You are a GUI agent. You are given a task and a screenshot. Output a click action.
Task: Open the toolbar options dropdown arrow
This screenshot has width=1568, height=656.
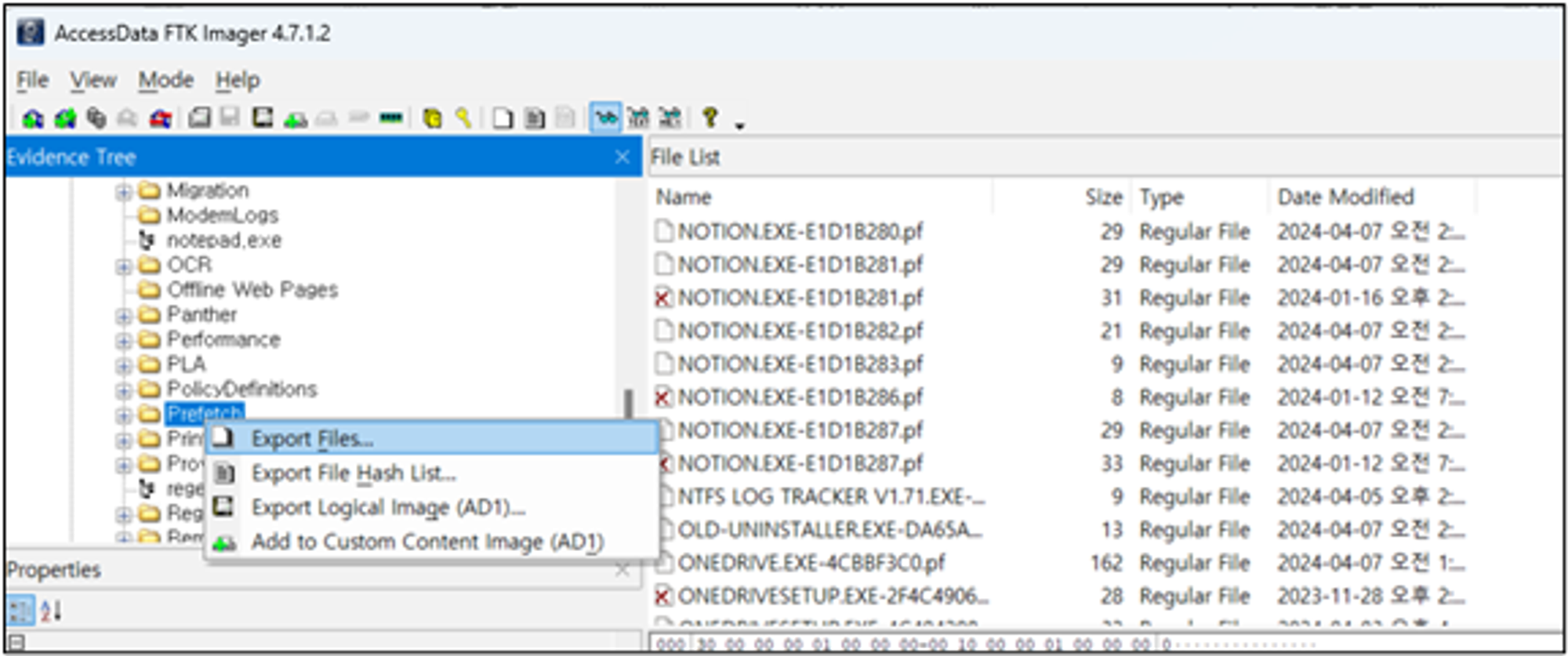pyautogui.click(x=739, y=125)
